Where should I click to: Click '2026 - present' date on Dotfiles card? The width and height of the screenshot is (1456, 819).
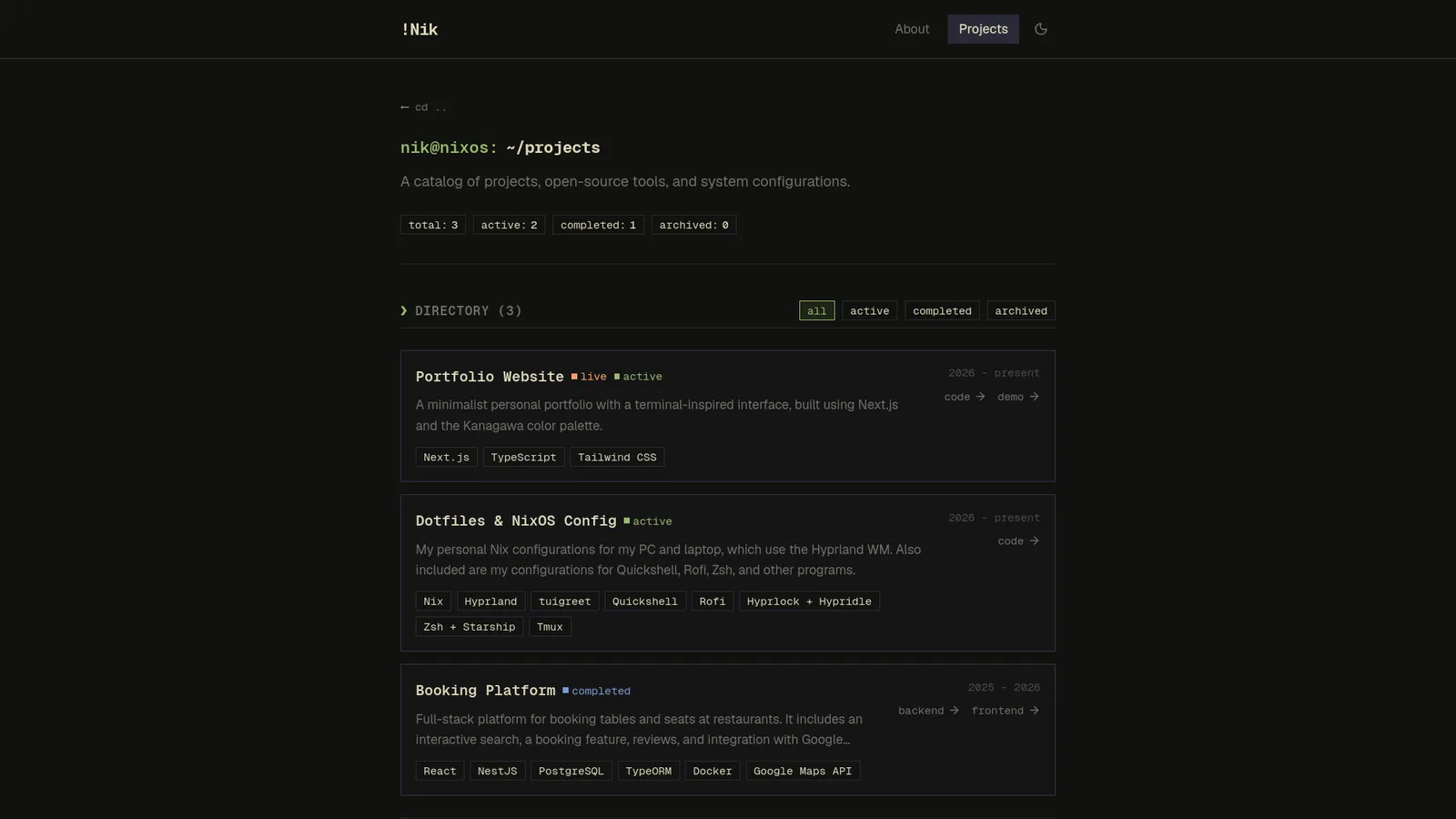coord(994,518)
